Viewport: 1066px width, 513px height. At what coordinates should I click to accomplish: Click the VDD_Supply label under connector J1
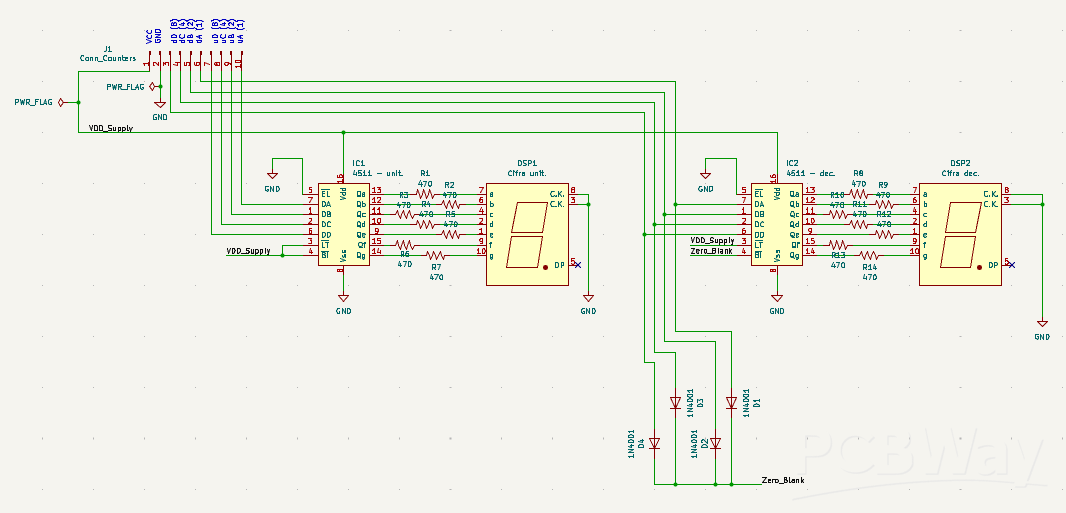[111, 128]
